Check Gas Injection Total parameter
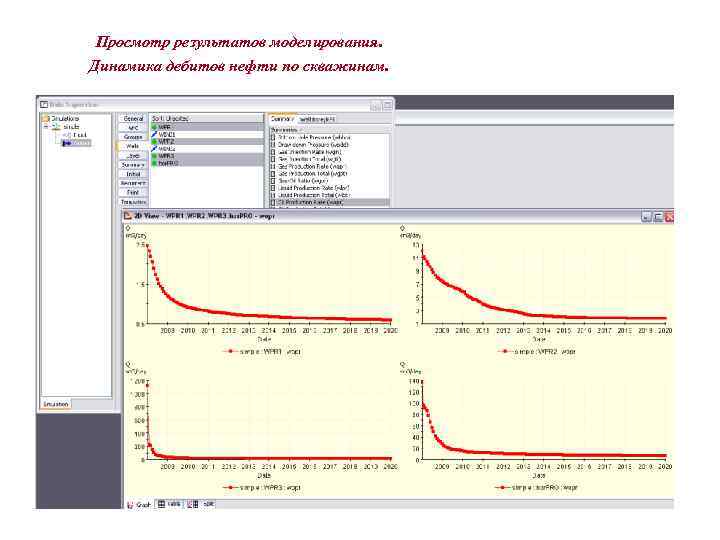The width and height of the screenshot is (720, 540). (273, 159)
